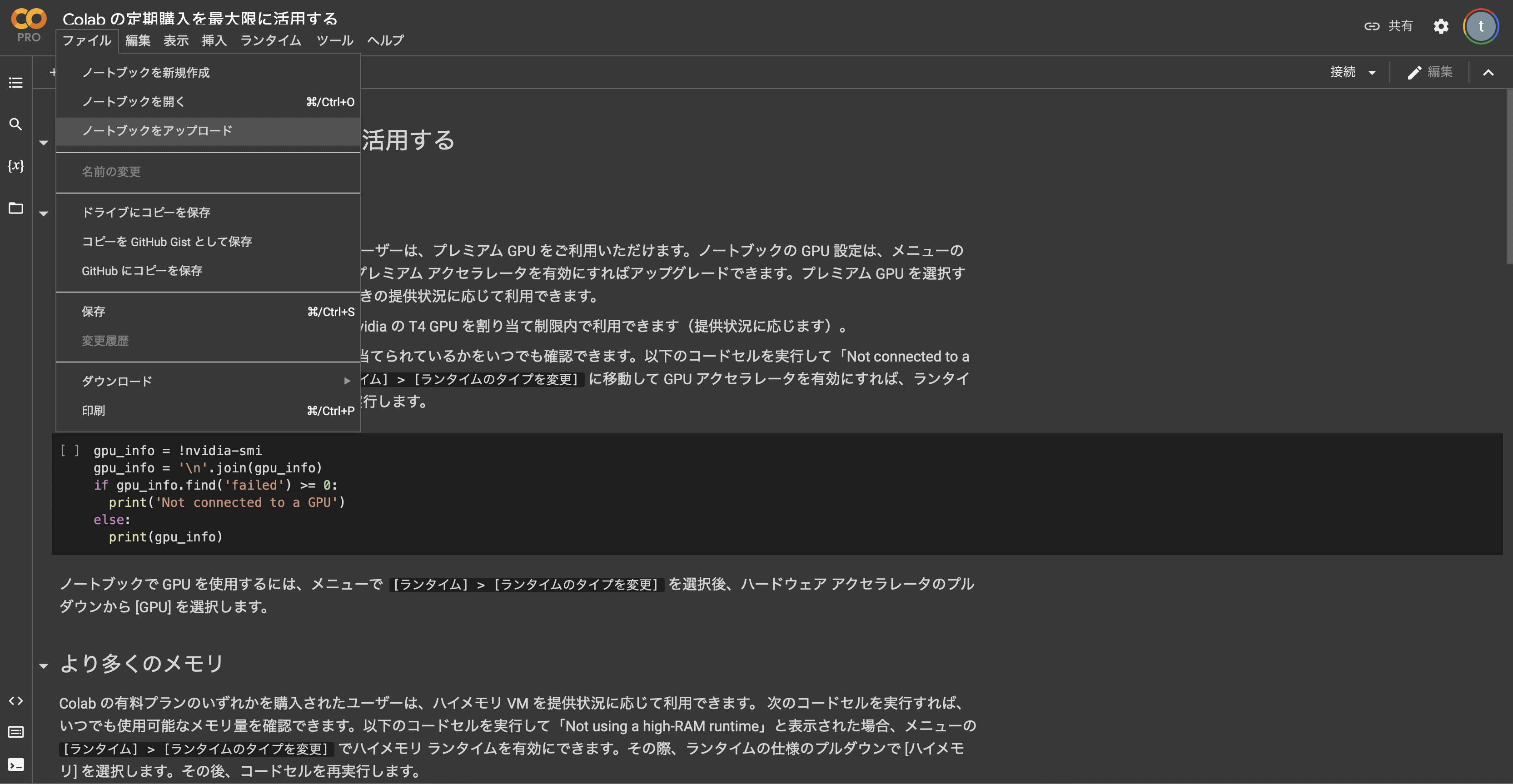The image size is (1513, 784).
Task: Open the ランタイム menu
Action: point(271,40)
